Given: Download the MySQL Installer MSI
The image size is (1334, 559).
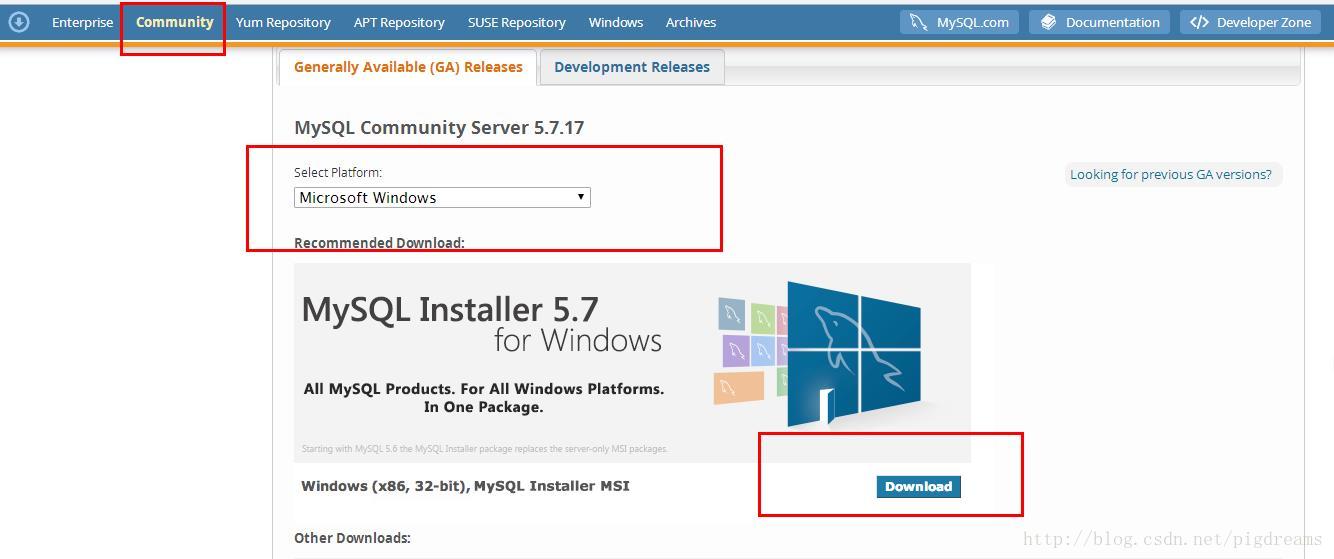Looking at the screenshot, I should (918, 486).
